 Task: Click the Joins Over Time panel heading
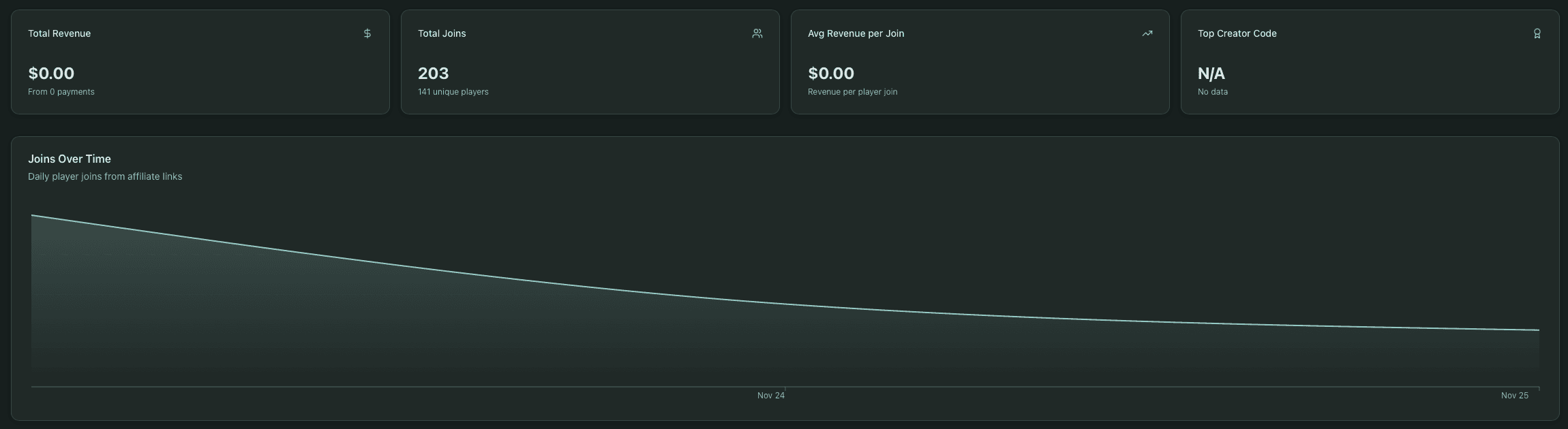70,159
